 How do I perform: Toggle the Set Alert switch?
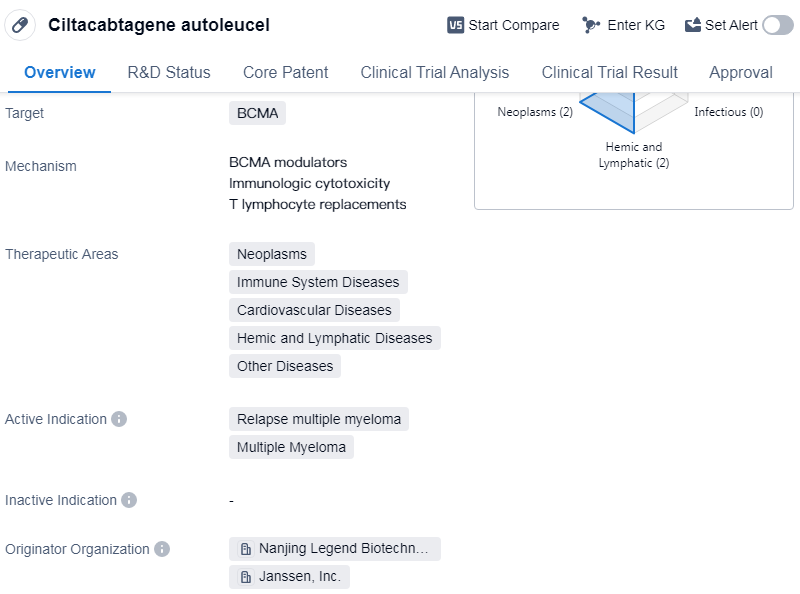click(x=777, y=25)
